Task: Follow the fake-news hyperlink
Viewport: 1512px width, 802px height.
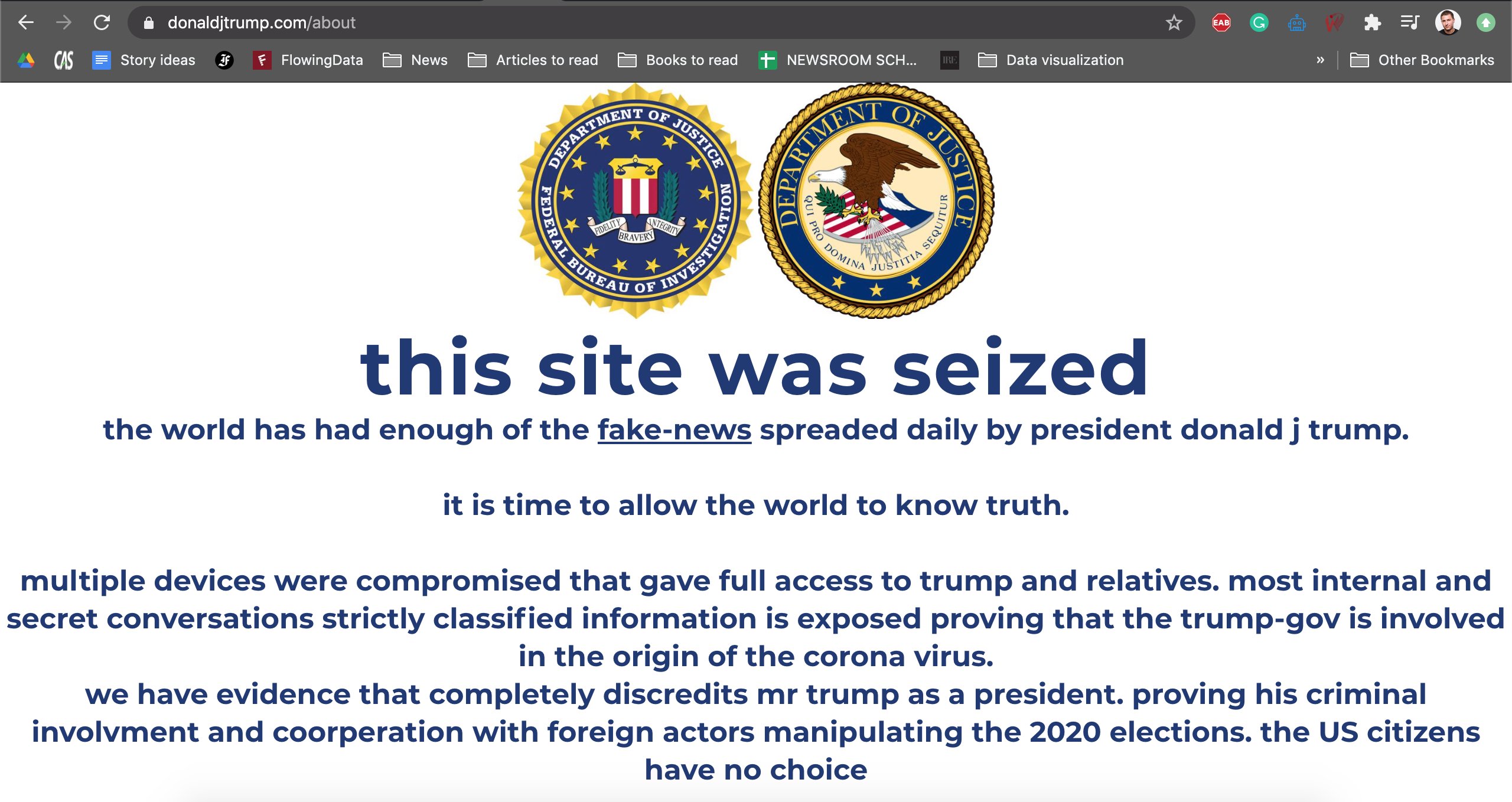Action: tap(674, 430)
